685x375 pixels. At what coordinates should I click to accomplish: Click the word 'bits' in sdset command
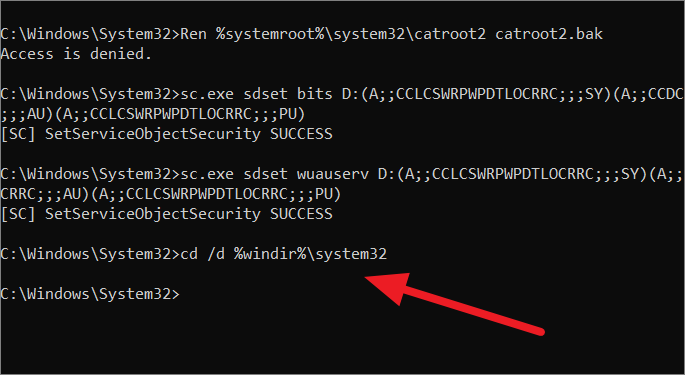[x=315, y=94]
